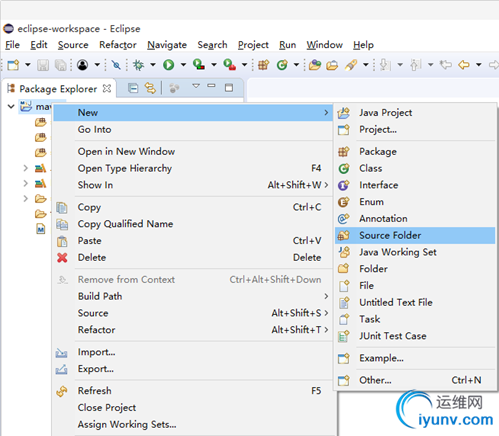Click Import... in context menu
The height and width of the screenshot is (436, 499).
point(193,352)
